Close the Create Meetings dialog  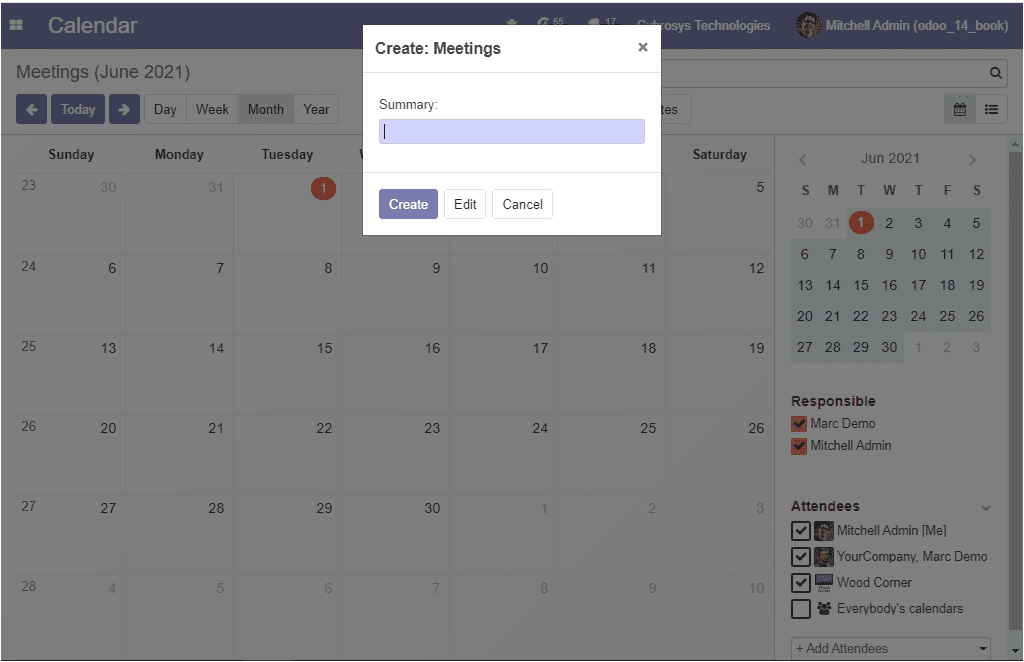[642, 47]
